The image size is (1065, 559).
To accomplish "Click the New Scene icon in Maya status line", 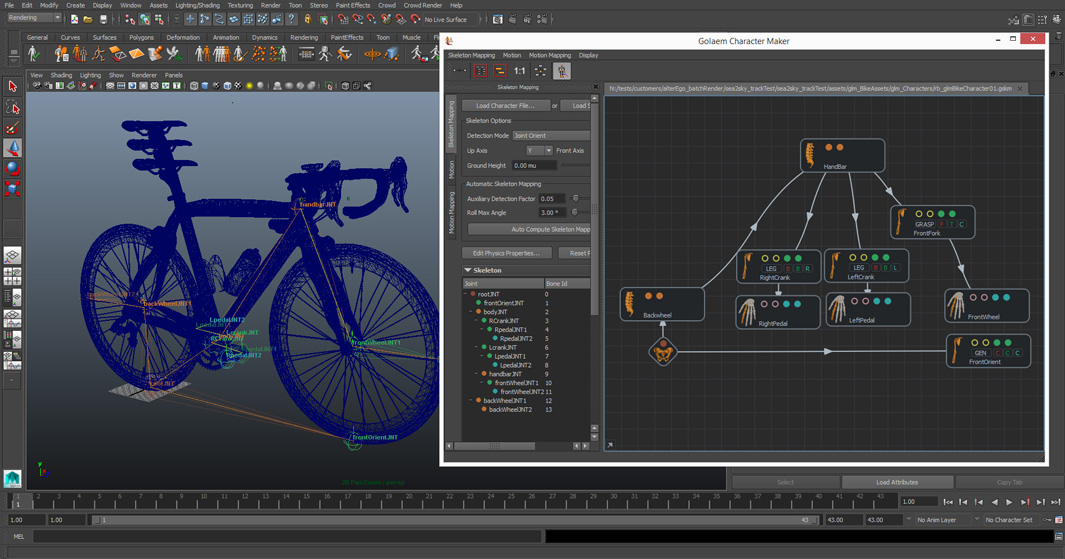I will point(74,19).
